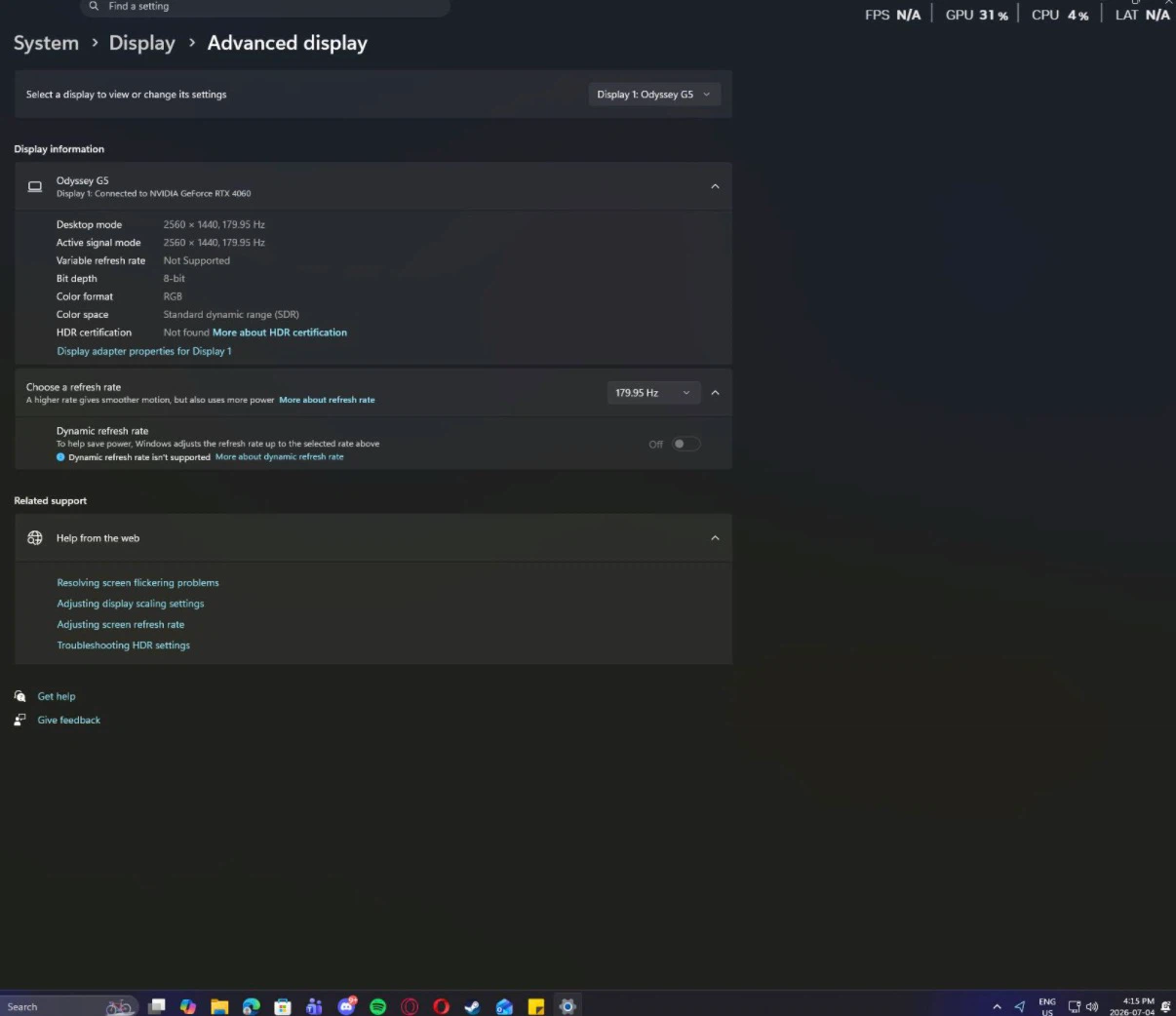This screenshot has height=1016, width=1176.
Task: Click the Give feedback link
Action: coord(69,720)
